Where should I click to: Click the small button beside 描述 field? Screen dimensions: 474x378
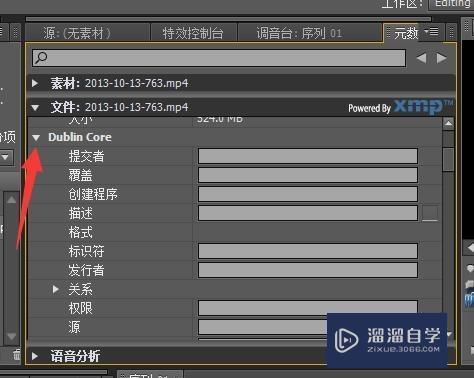[430, 213]
